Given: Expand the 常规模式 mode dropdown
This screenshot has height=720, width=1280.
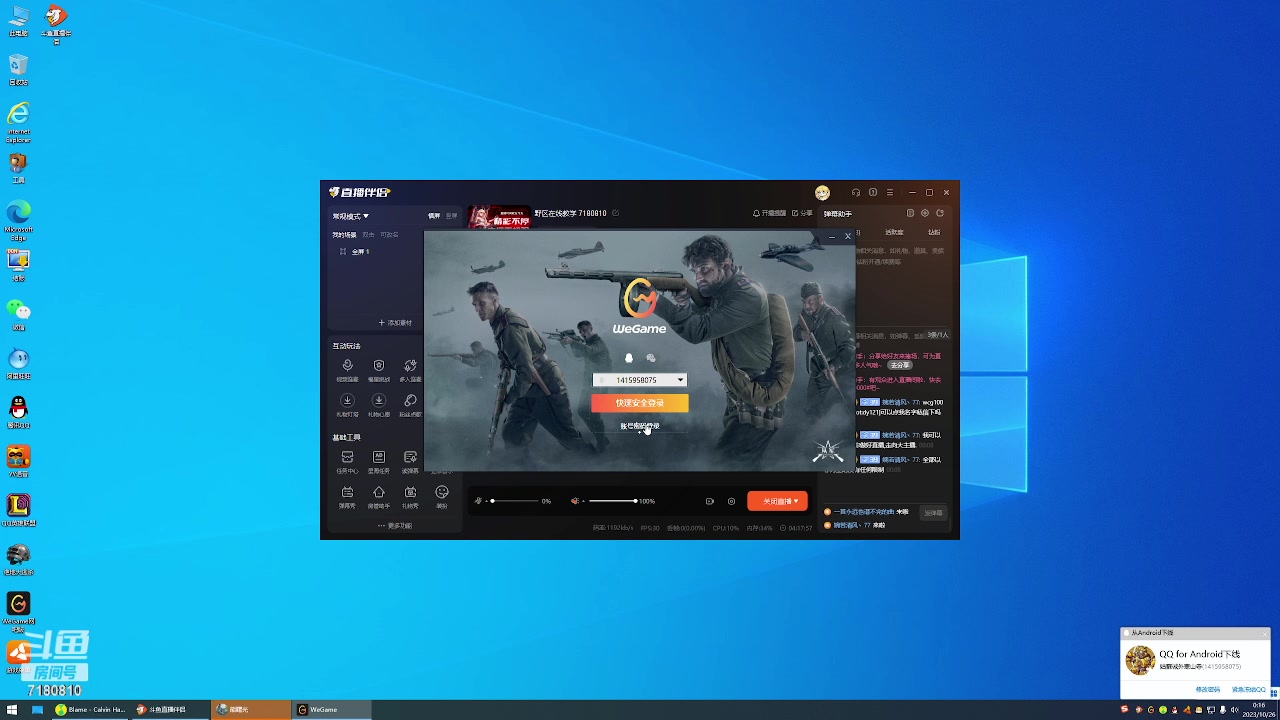Looking at the screenshot, I should (x=351, y=216).
